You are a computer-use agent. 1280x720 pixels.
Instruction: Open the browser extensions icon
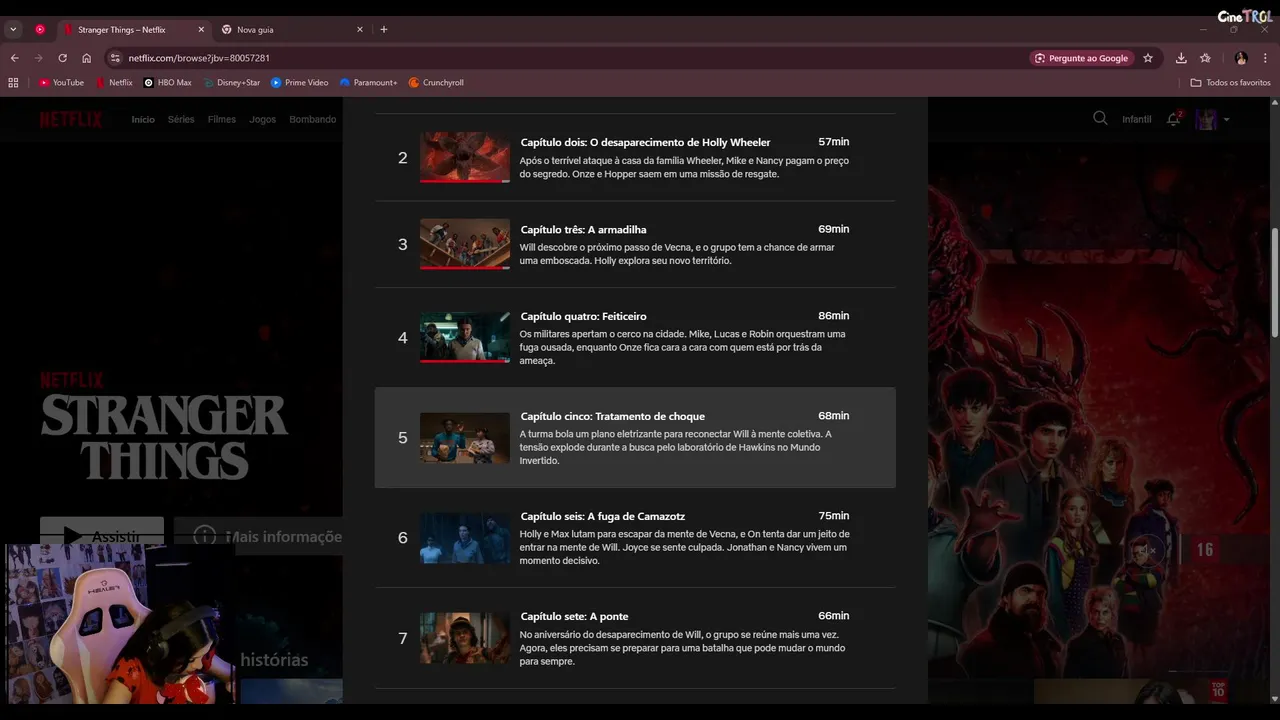(1205, 58)
